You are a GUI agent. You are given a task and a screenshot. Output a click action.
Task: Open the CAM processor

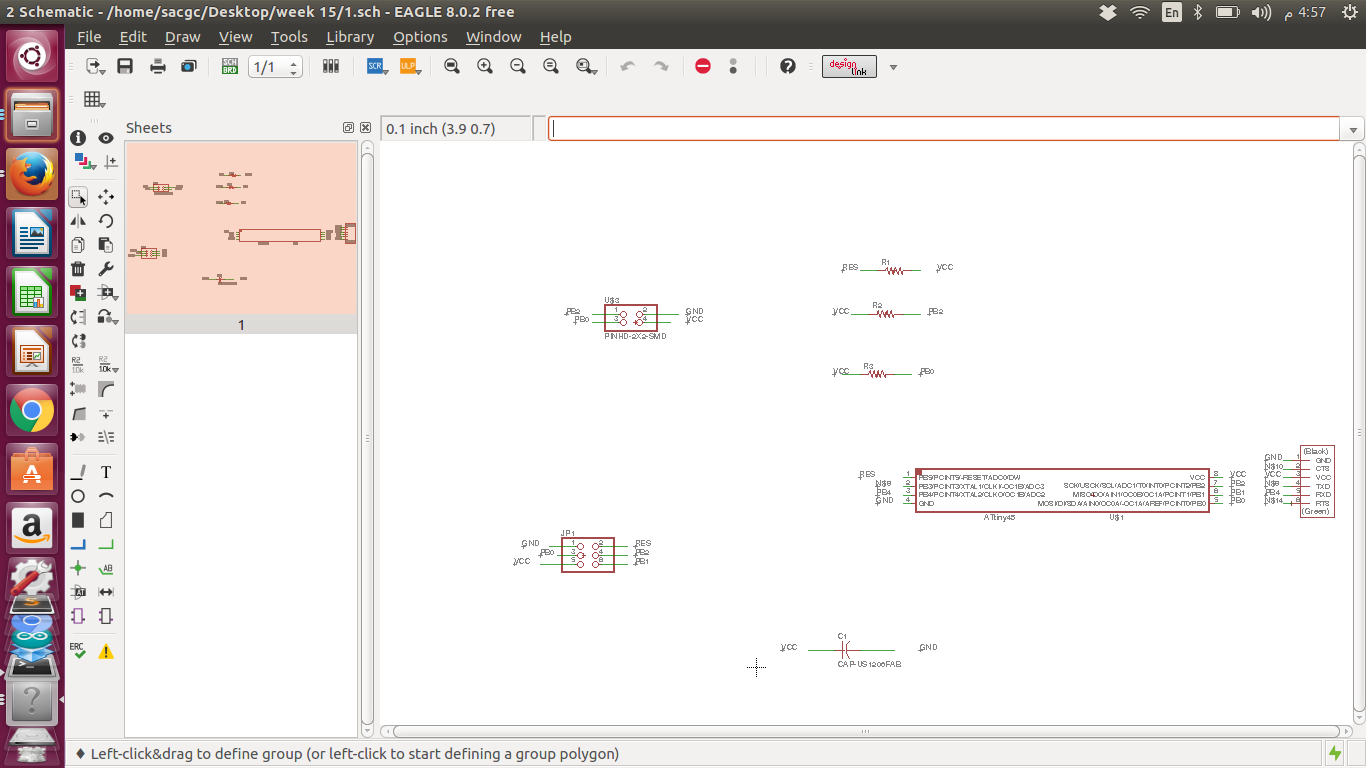[x=189, y=66]
